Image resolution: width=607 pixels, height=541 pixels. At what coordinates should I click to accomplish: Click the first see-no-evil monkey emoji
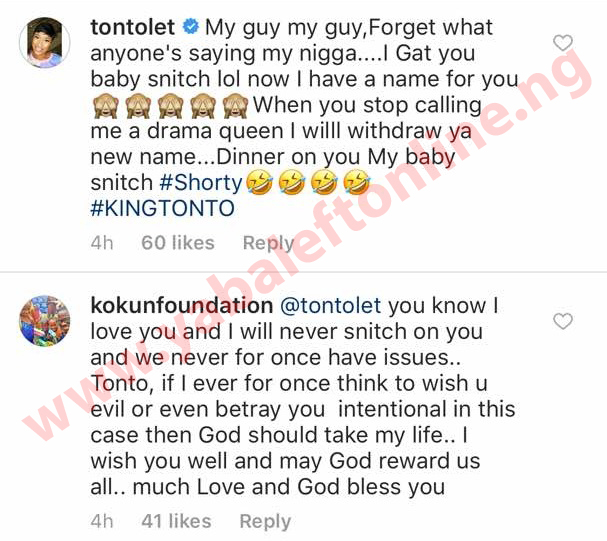105,105
